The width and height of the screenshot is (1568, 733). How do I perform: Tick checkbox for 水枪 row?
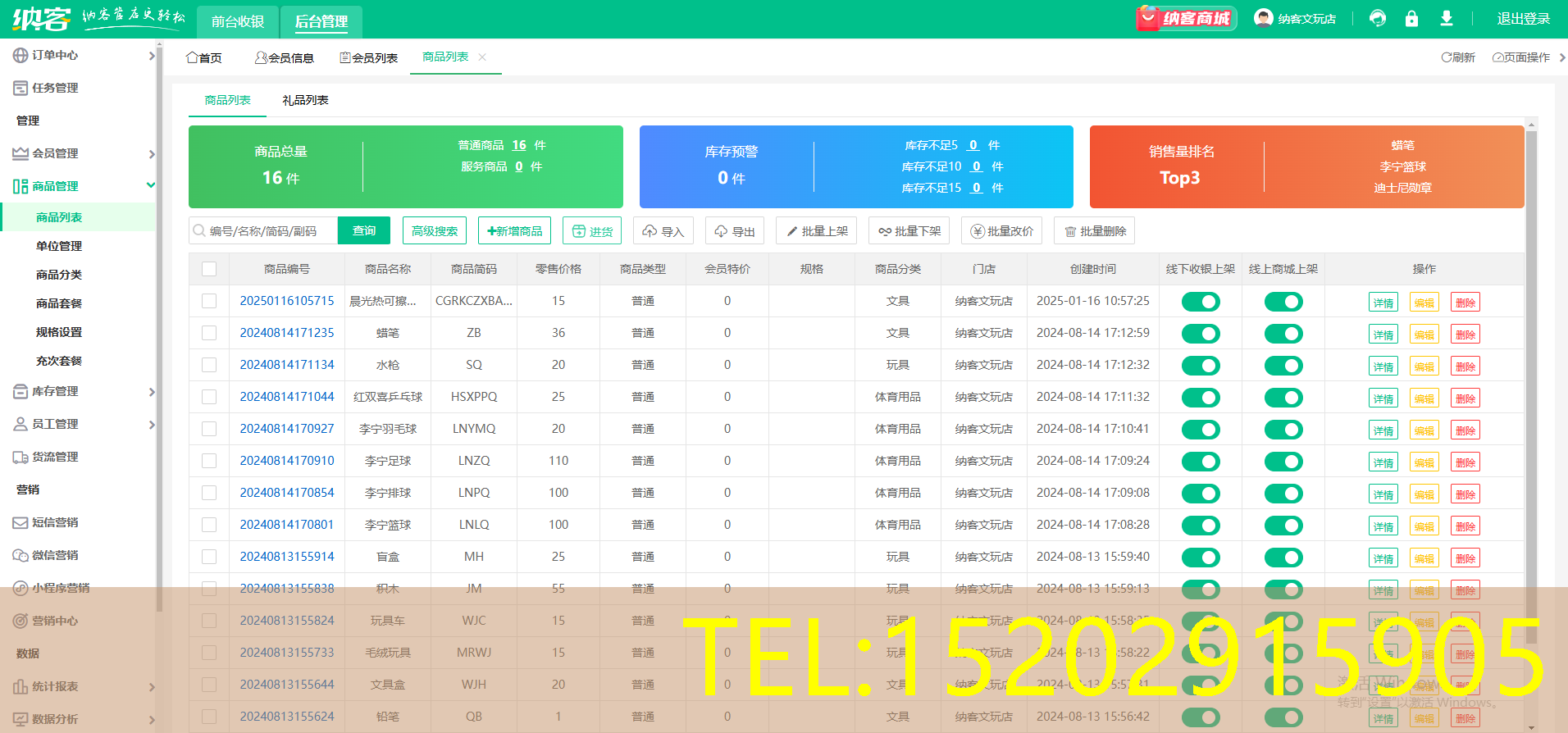click(209, 365)
